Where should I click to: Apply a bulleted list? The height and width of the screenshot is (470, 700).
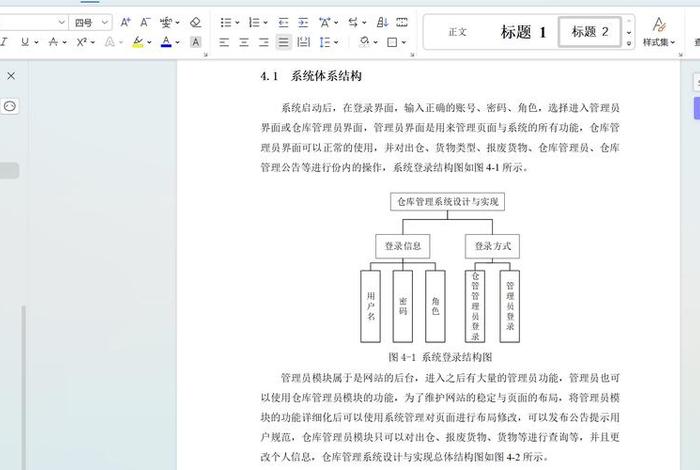(x=226, y=22)
